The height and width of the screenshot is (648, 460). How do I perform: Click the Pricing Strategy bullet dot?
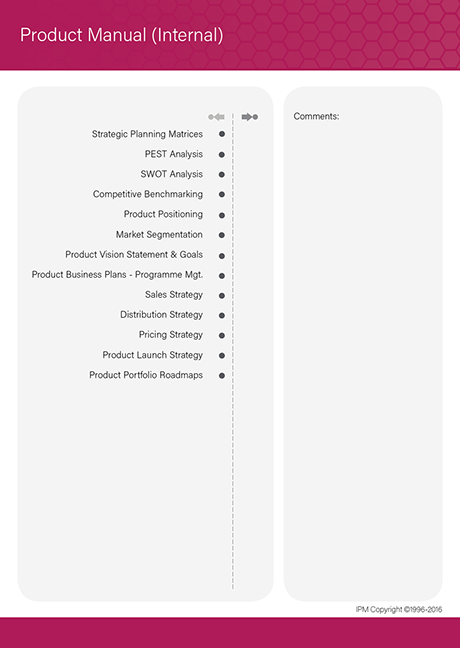(222, 336)
